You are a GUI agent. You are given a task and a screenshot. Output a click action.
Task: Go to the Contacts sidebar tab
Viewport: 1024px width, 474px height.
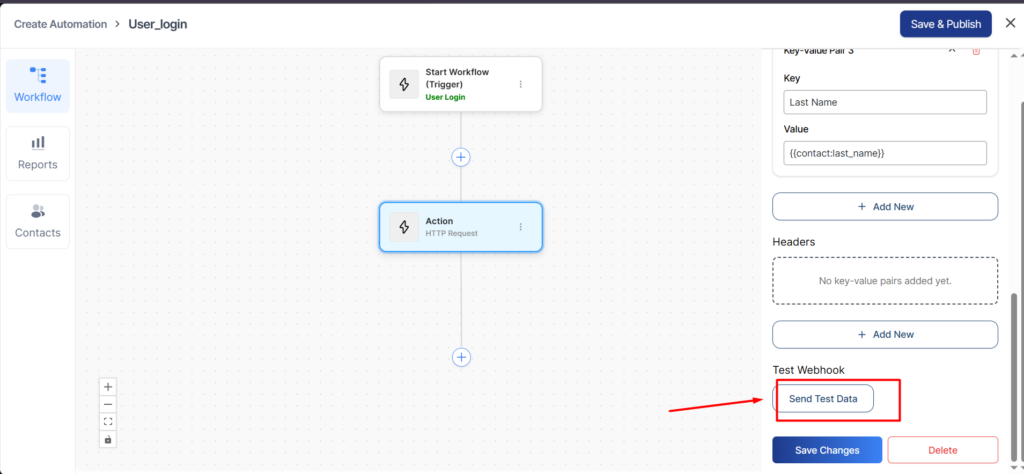38,221
